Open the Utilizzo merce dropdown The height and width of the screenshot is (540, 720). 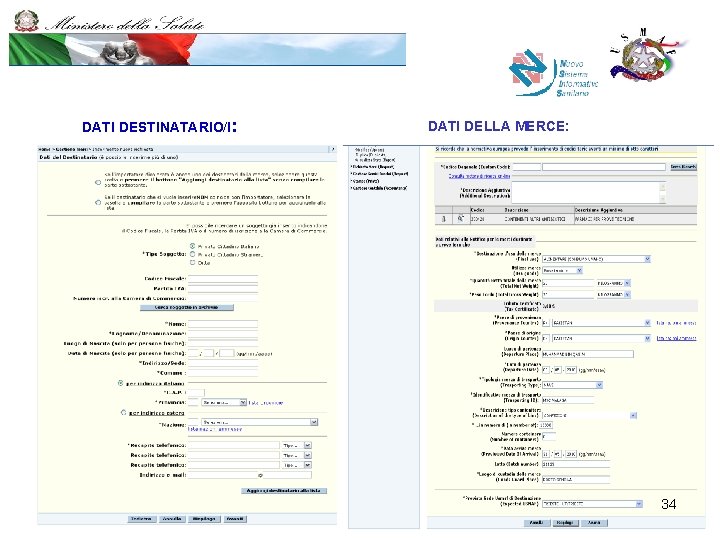pos(562,270)
